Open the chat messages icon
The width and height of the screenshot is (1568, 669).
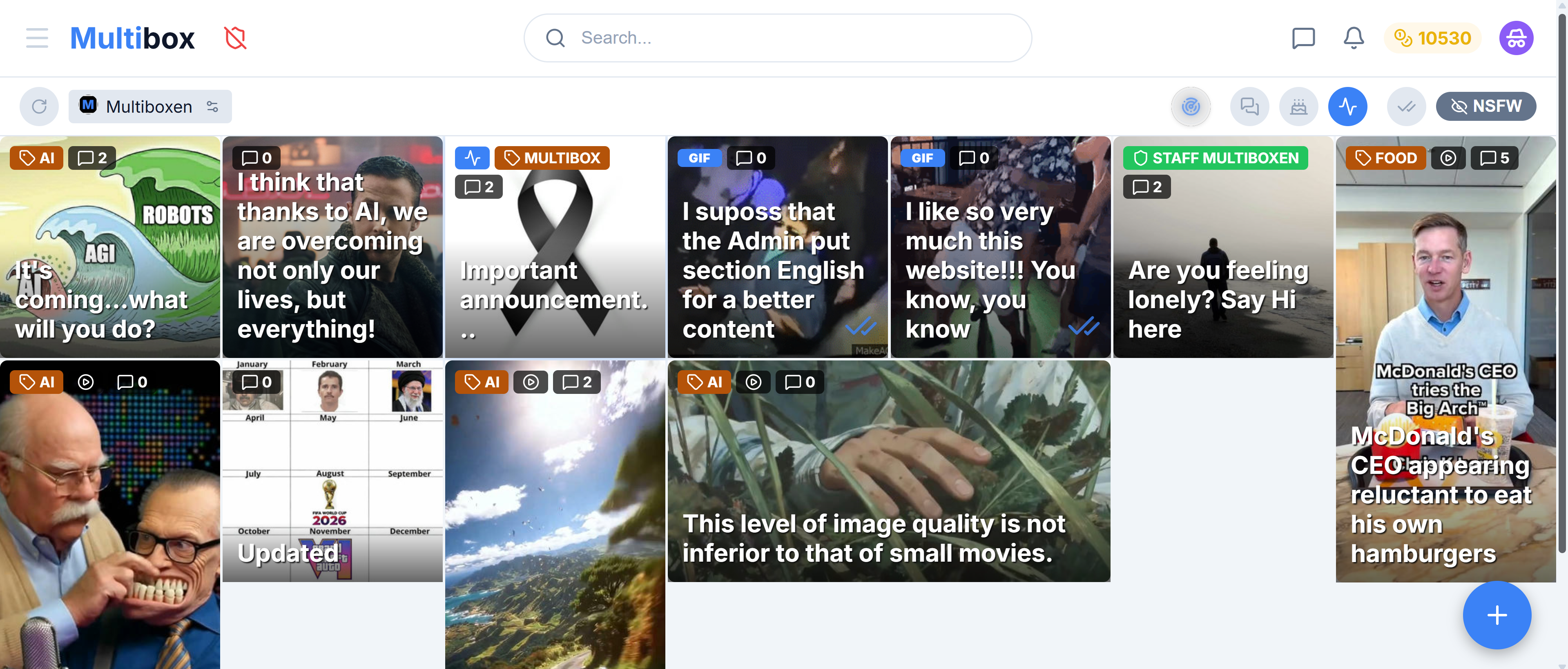pyautogui.click(x=1303, y=38)
